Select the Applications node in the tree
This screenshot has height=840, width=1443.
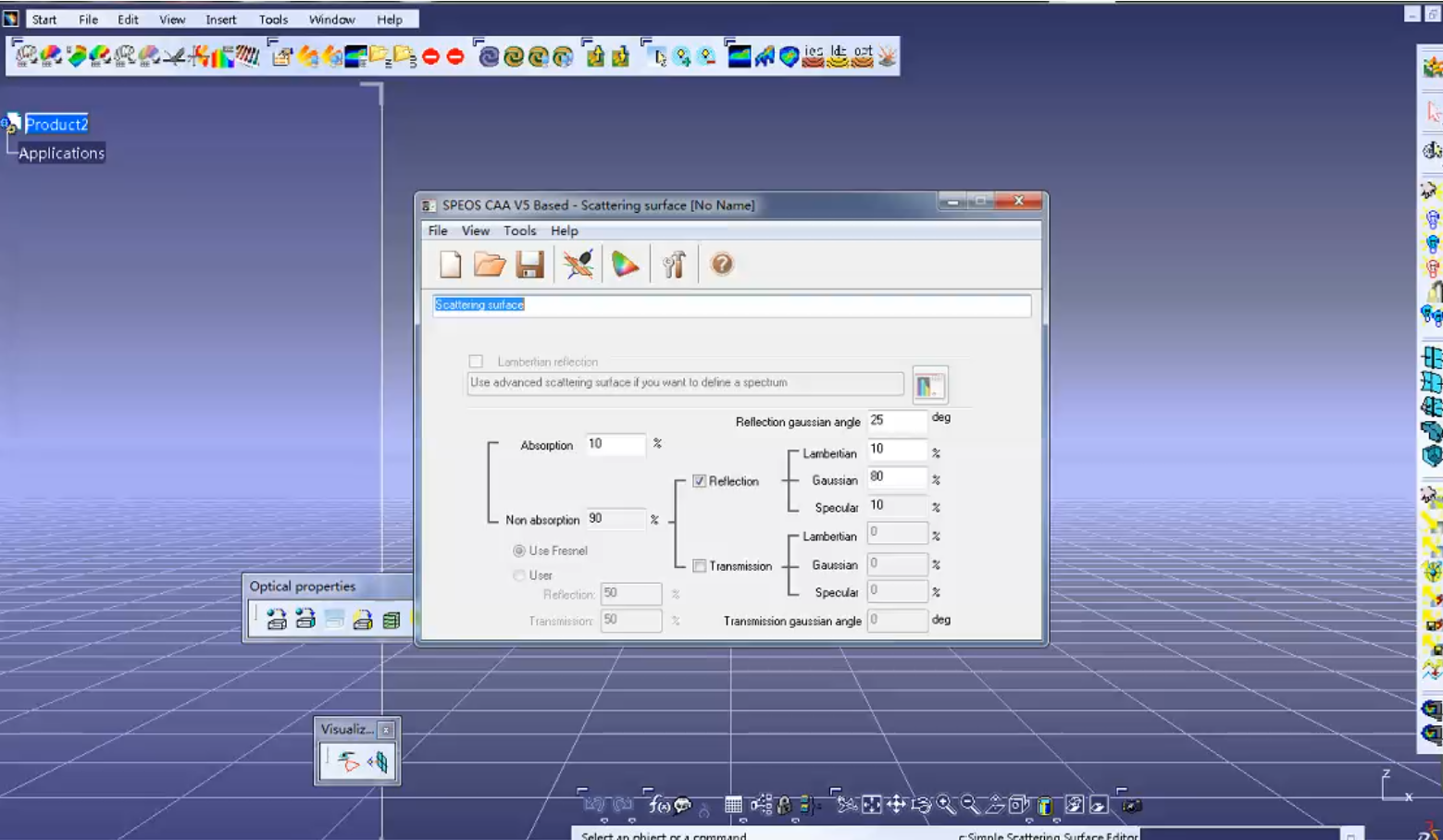[62, 154]
